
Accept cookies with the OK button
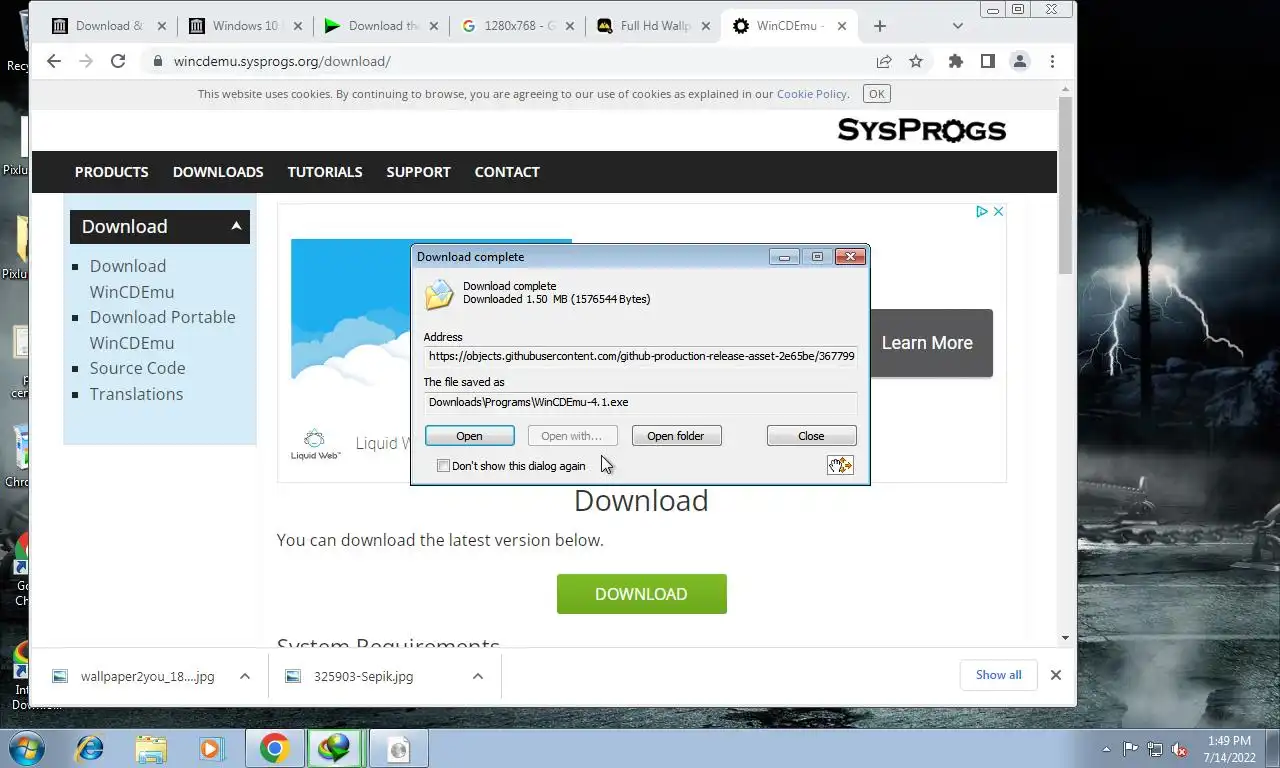[x=877, y=94]
